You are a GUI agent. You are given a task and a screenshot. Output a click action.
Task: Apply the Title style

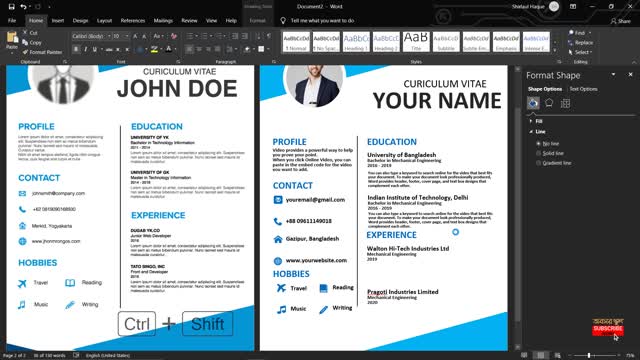pyautogui.click(x=416, y=42)
